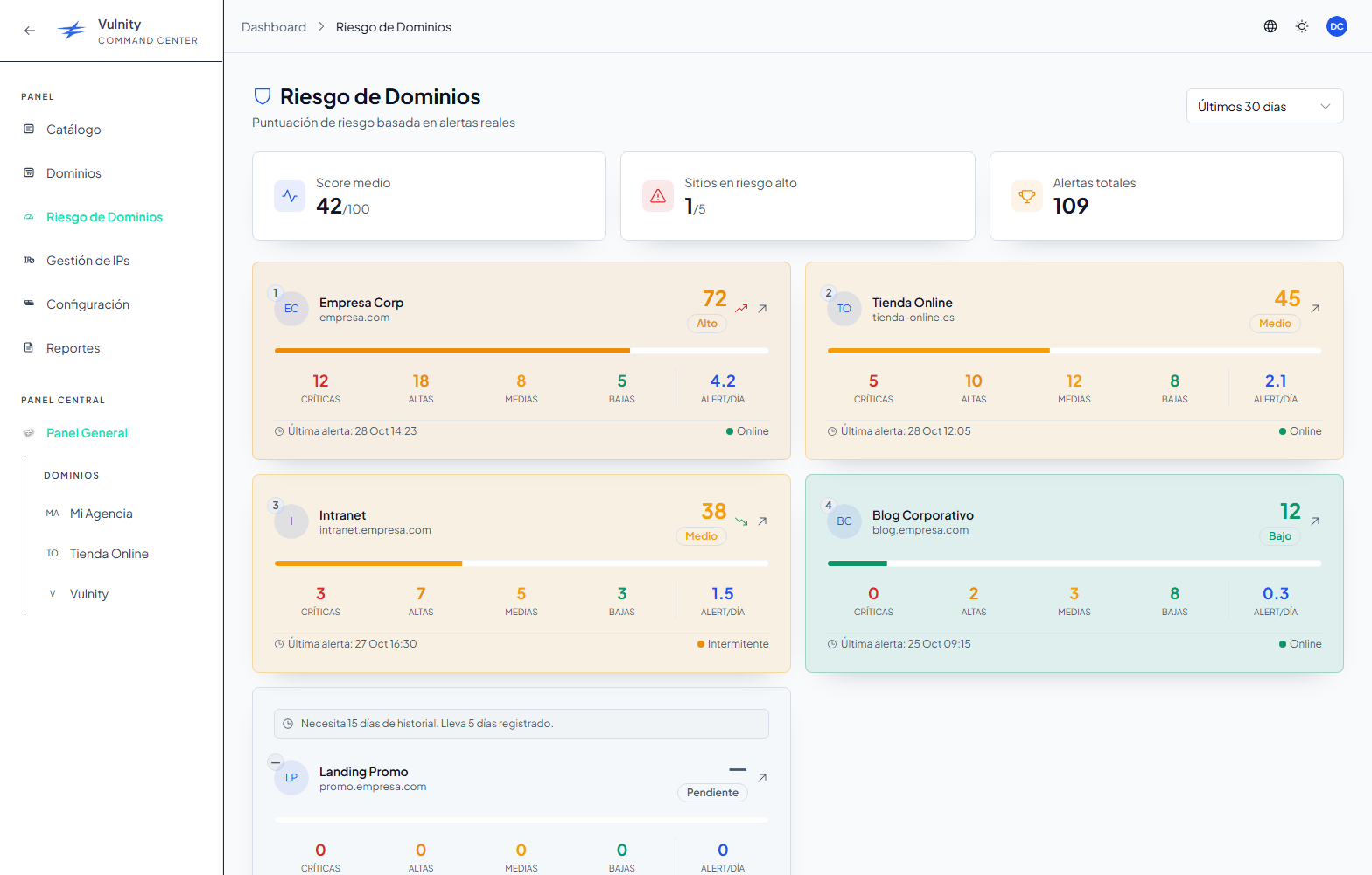The image size is (1372, 875).
Task: Open Intranet card external arrow icon
Action: click(x=762, y=521)
